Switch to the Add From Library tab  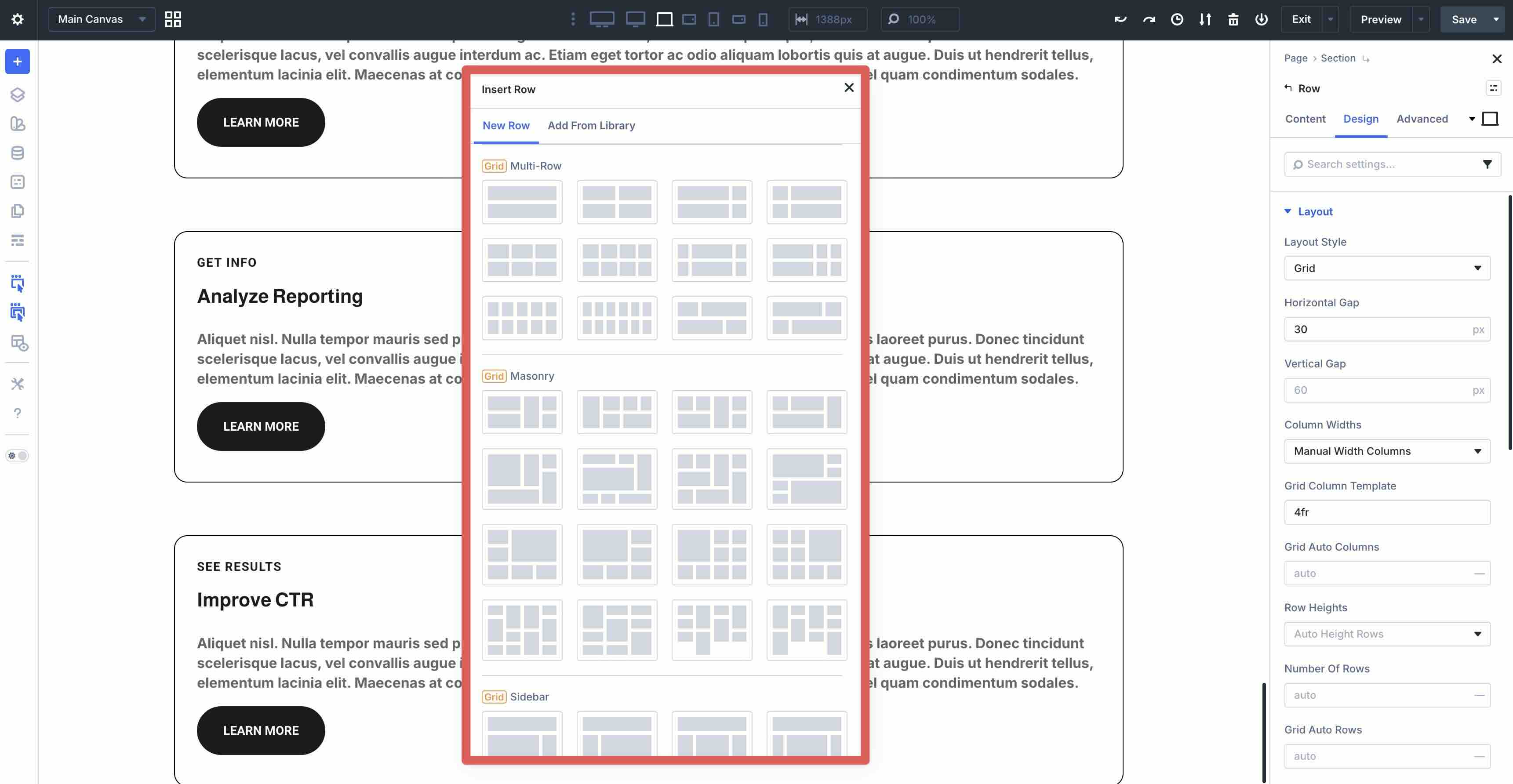click(591, 125)
